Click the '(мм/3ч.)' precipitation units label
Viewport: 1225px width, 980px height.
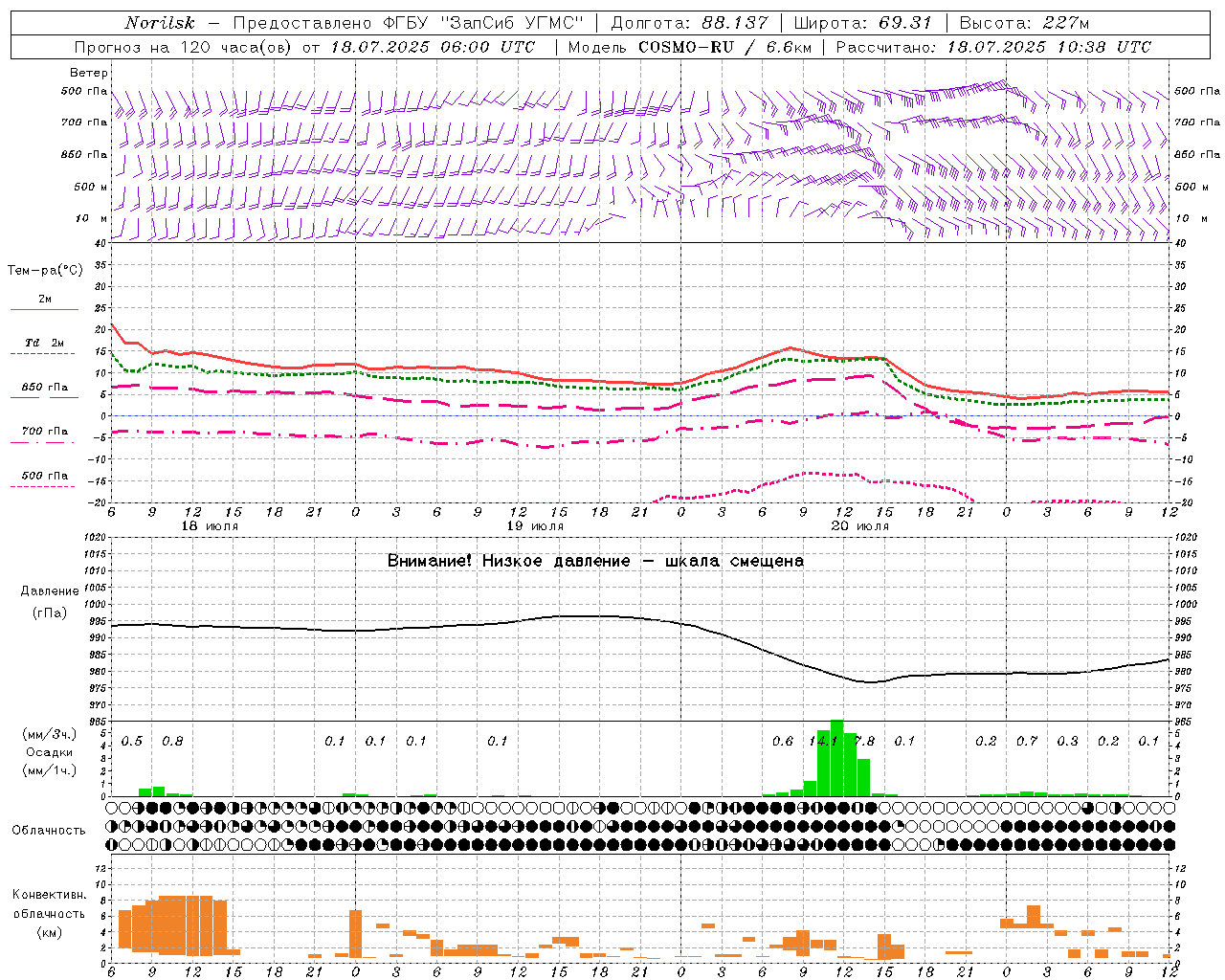click(x=50, y=734)
